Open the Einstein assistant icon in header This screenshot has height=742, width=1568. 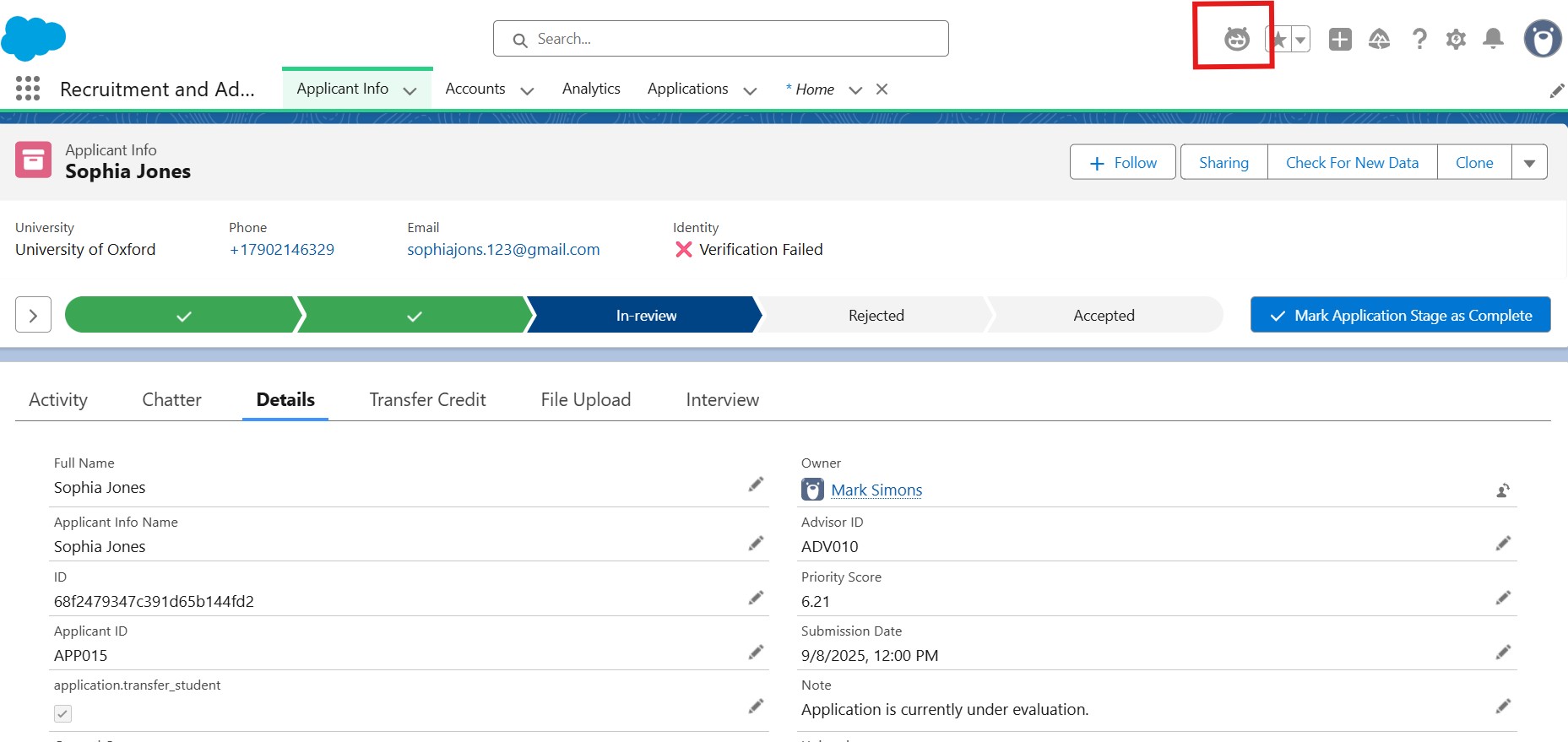[x=1236, y=39]
